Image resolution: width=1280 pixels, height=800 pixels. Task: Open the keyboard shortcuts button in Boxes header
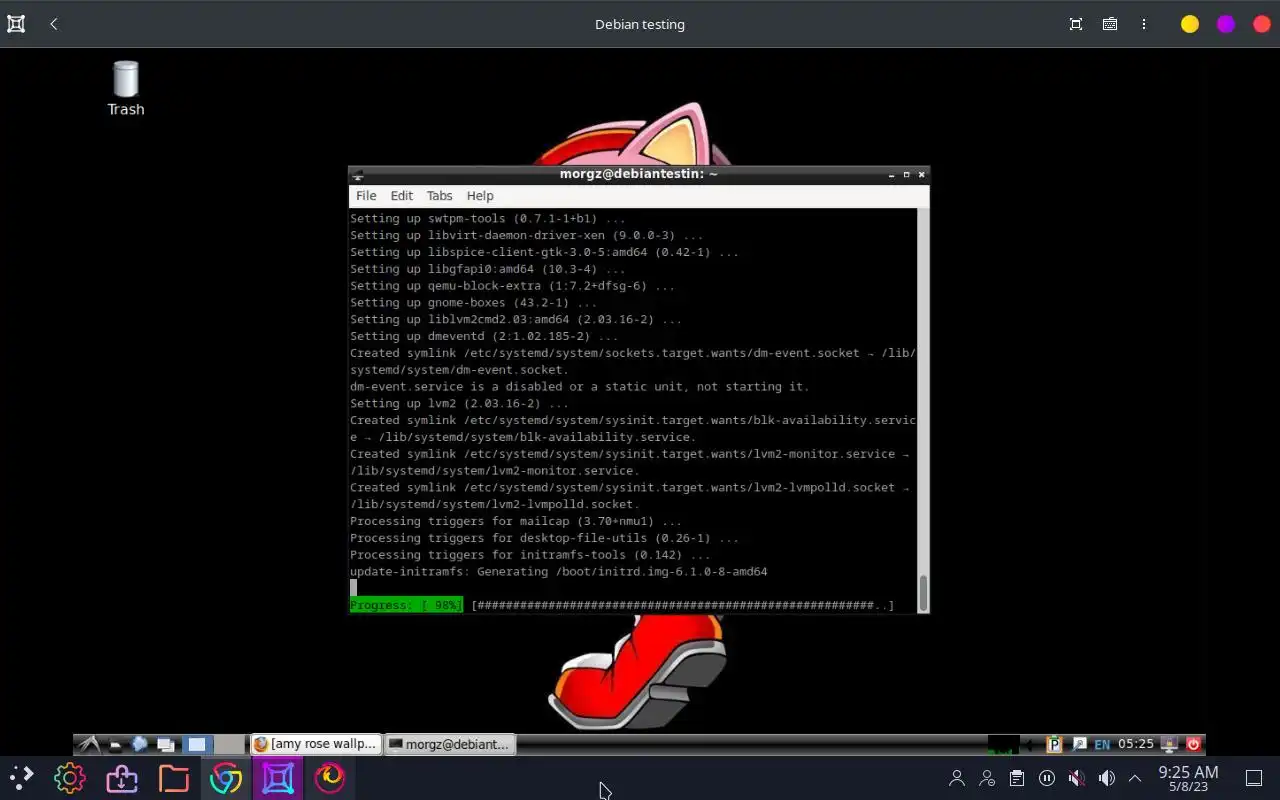click(x=1110, y=24)
